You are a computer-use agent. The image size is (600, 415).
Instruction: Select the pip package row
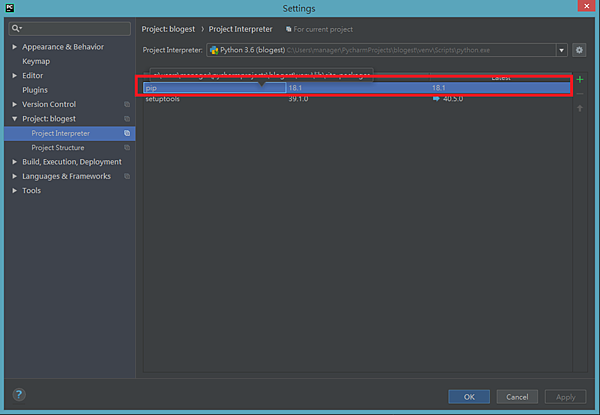(357, 88)
